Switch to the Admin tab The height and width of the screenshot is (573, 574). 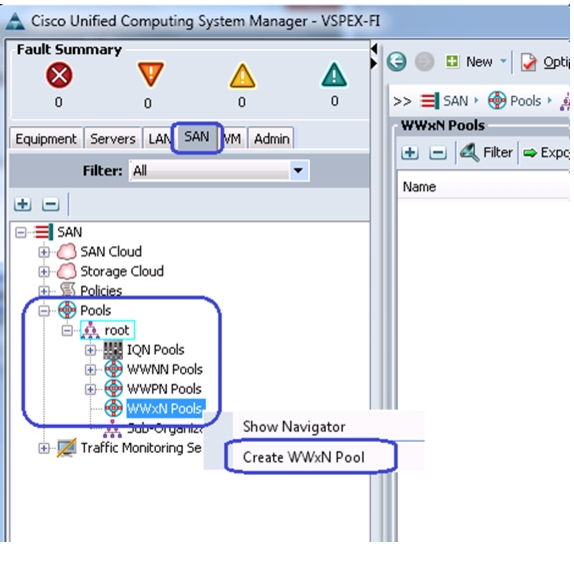click(x=271, y=139)
